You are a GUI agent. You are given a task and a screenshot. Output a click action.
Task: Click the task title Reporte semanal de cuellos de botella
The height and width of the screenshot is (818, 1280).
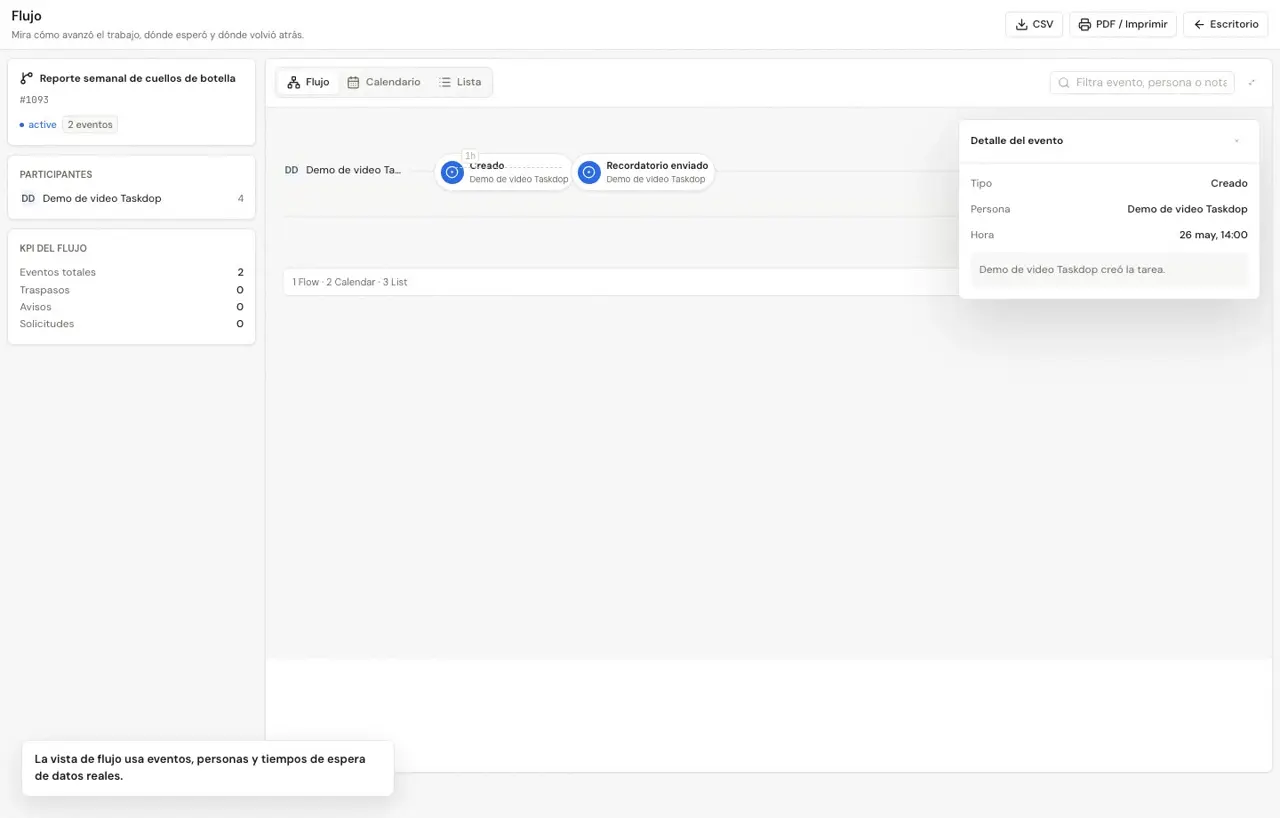[x=138, y=78]
